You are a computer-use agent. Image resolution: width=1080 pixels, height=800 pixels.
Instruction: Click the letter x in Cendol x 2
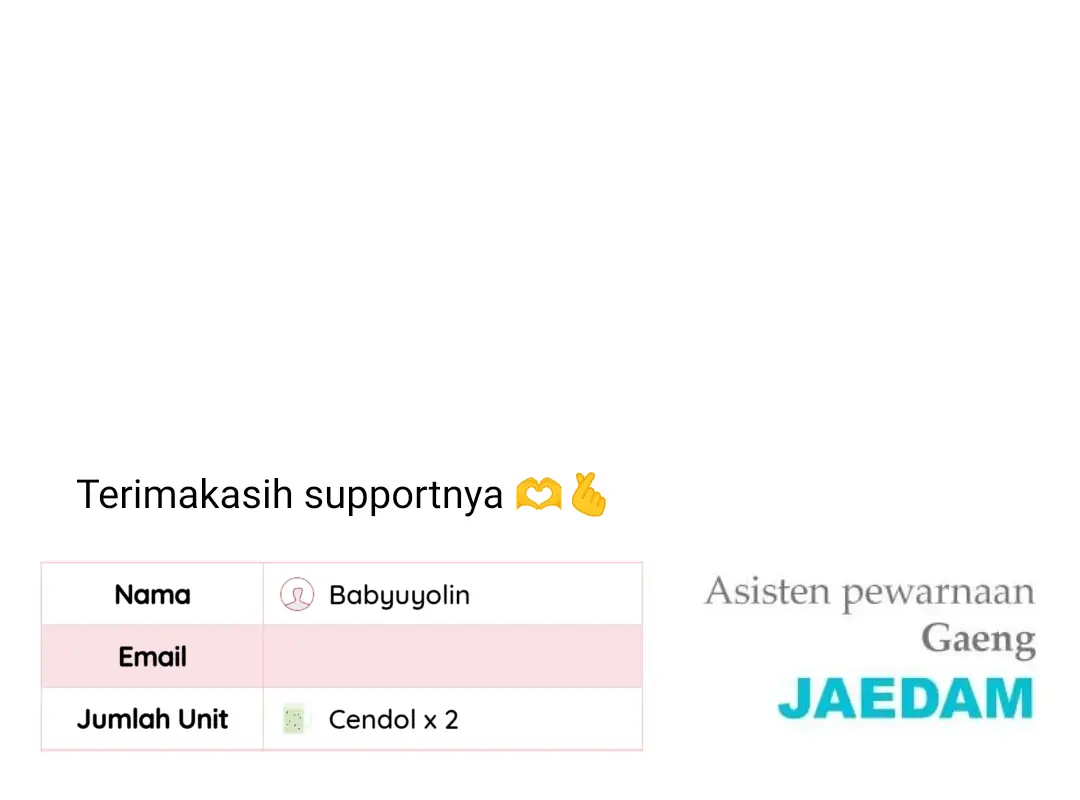pyautogui.click(x=430, y=722)
